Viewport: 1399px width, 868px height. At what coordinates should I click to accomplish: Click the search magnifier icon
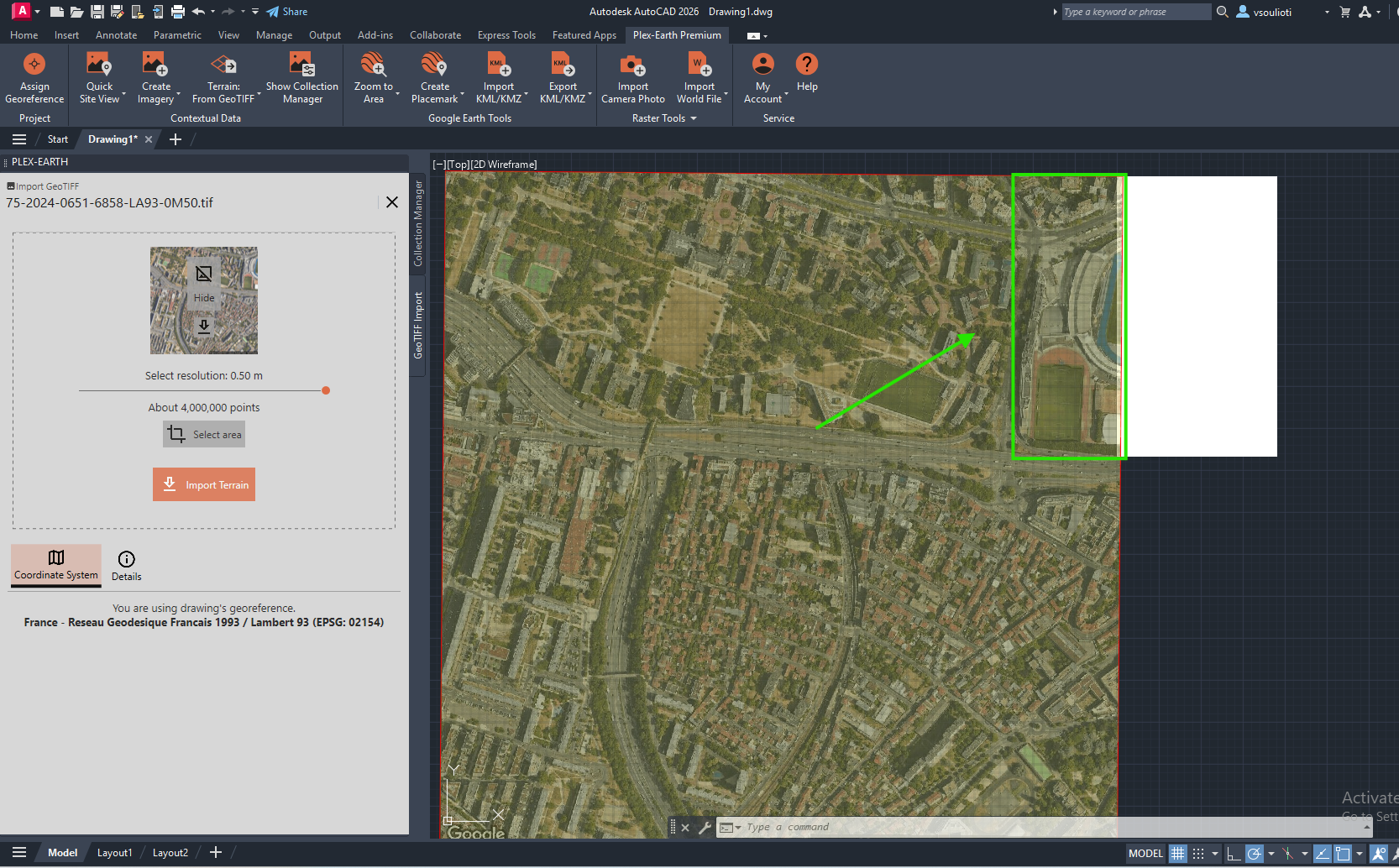[1223, 12]
